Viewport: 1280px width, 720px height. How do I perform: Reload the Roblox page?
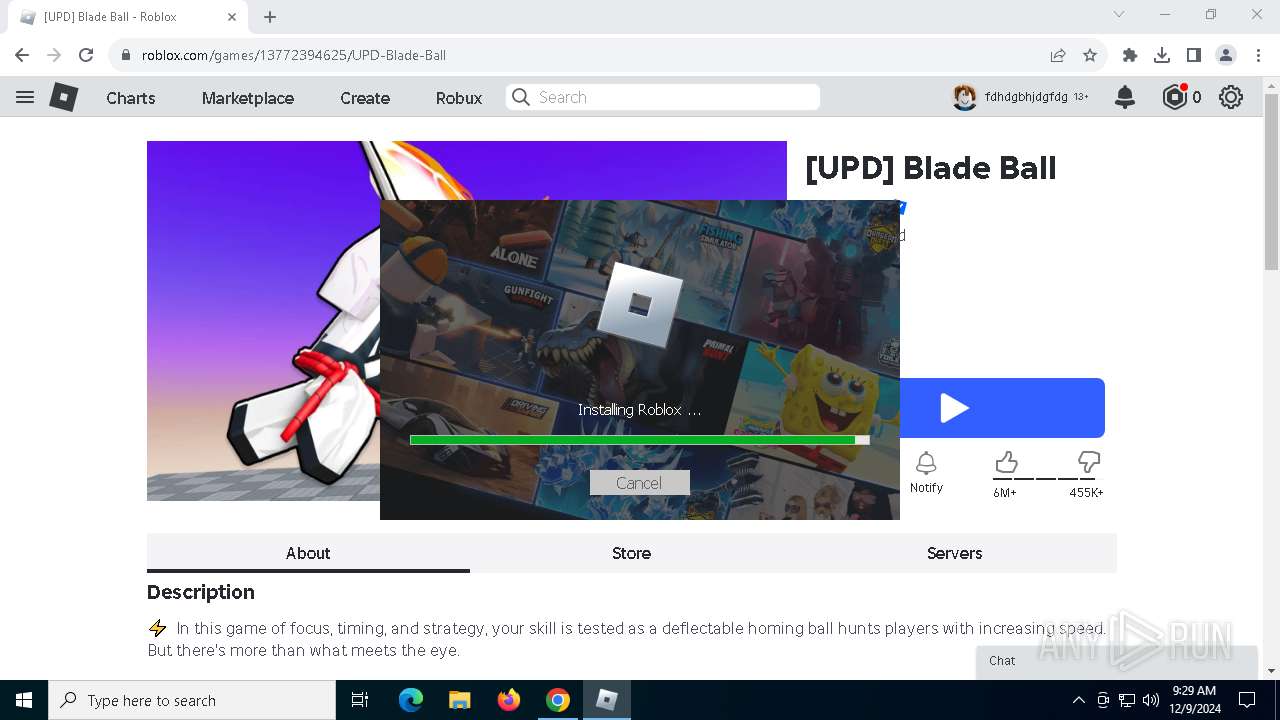click(86, 55)
